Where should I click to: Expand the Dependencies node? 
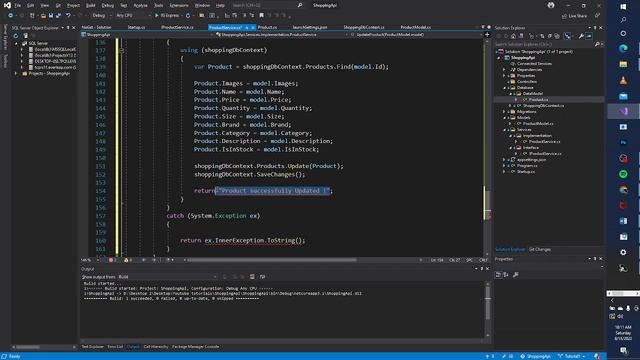point(504,70)
